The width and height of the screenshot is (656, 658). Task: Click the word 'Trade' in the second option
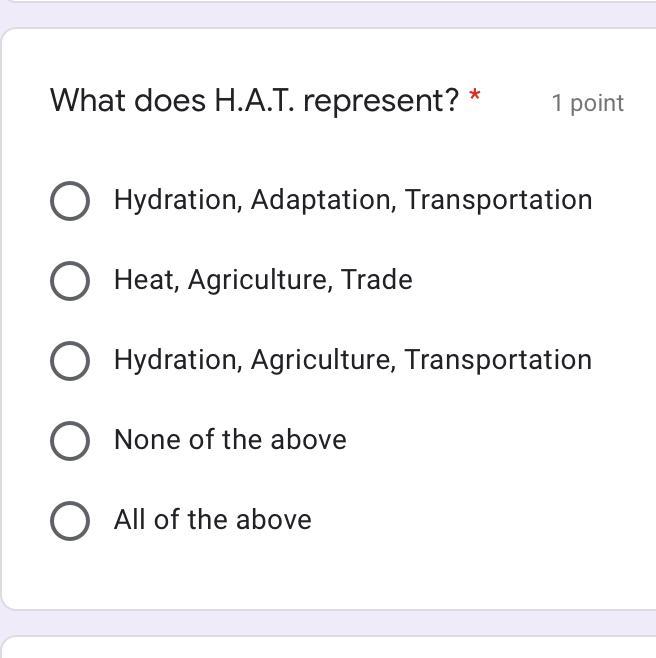pyautogui.click(x=377, y=280)
